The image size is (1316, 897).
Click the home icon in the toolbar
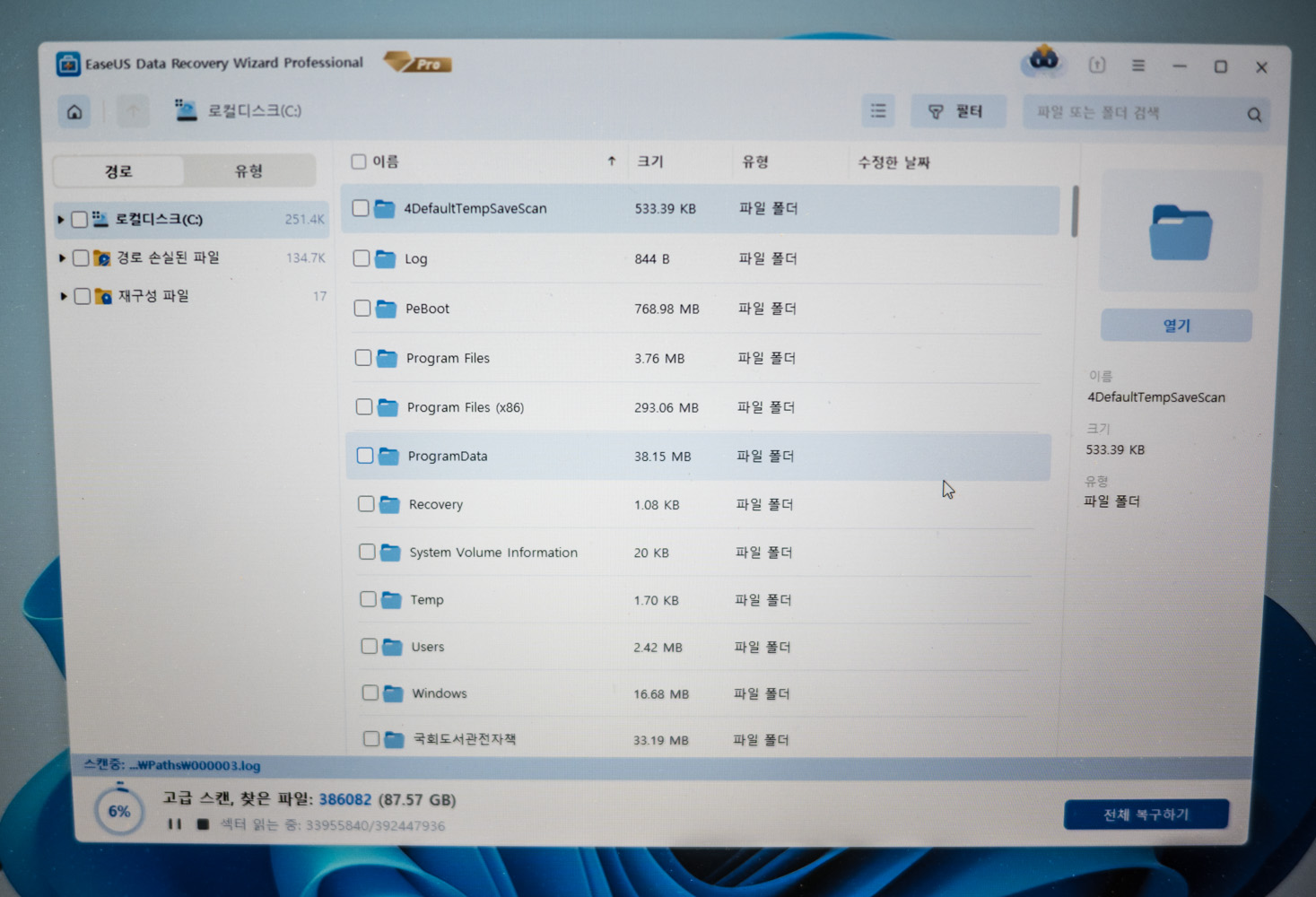pyautogui.click(x=74, y=111)
